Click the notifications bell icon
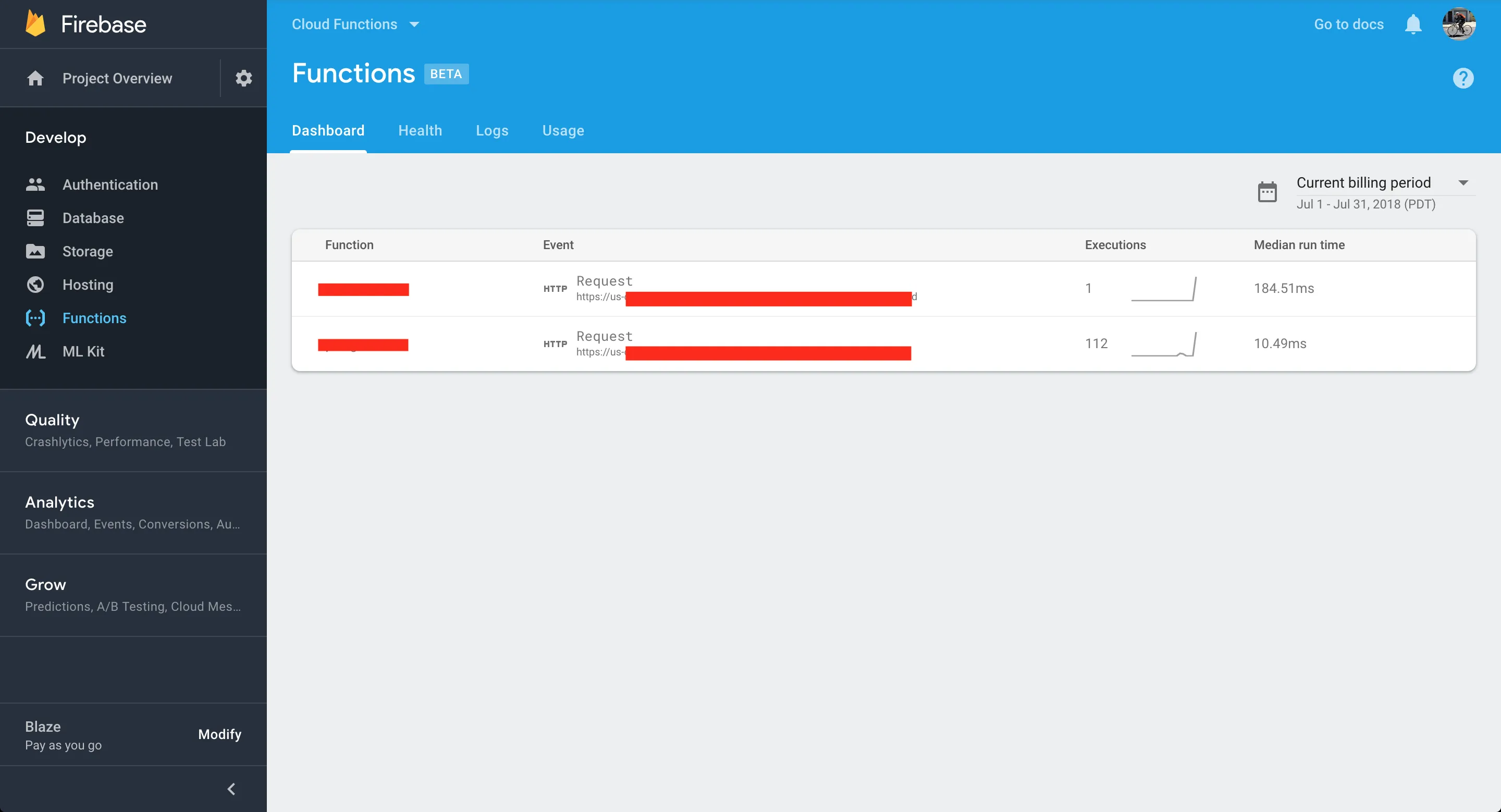The height and width of the screenshot is (812, 1501). tap(1413, 24)
